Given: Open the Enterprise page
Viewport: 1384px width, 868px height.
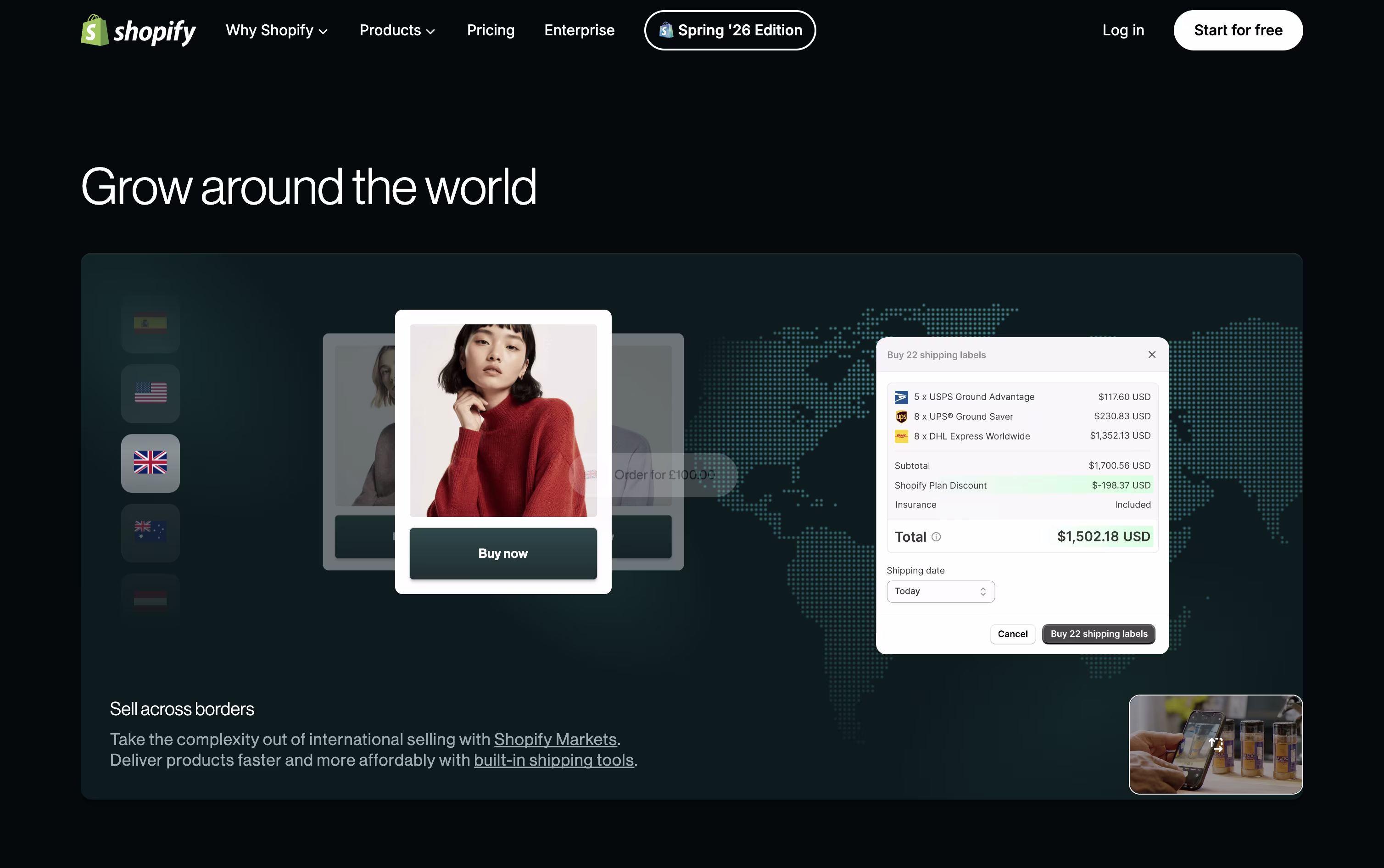Looking at the screenshot, I should click(579, 30).
